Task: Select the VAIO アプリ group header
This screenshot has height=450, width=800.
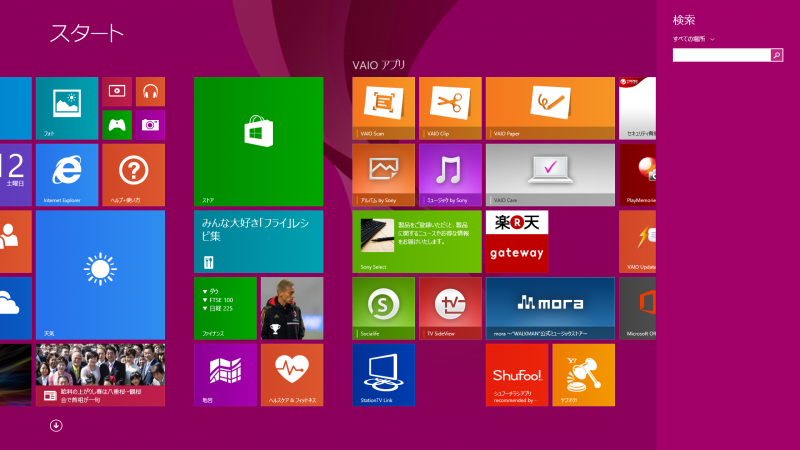Action: coord(379,65)
